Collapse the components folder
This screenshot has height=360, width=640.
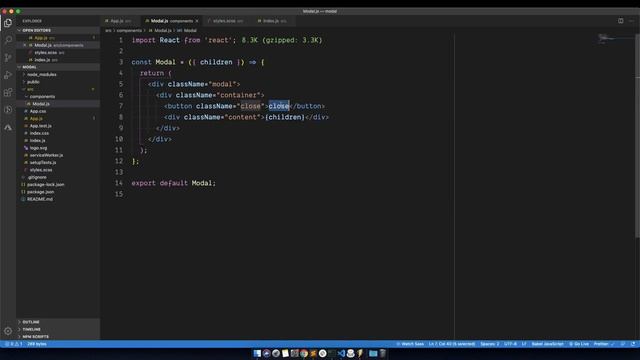click(x=58, y=96)
